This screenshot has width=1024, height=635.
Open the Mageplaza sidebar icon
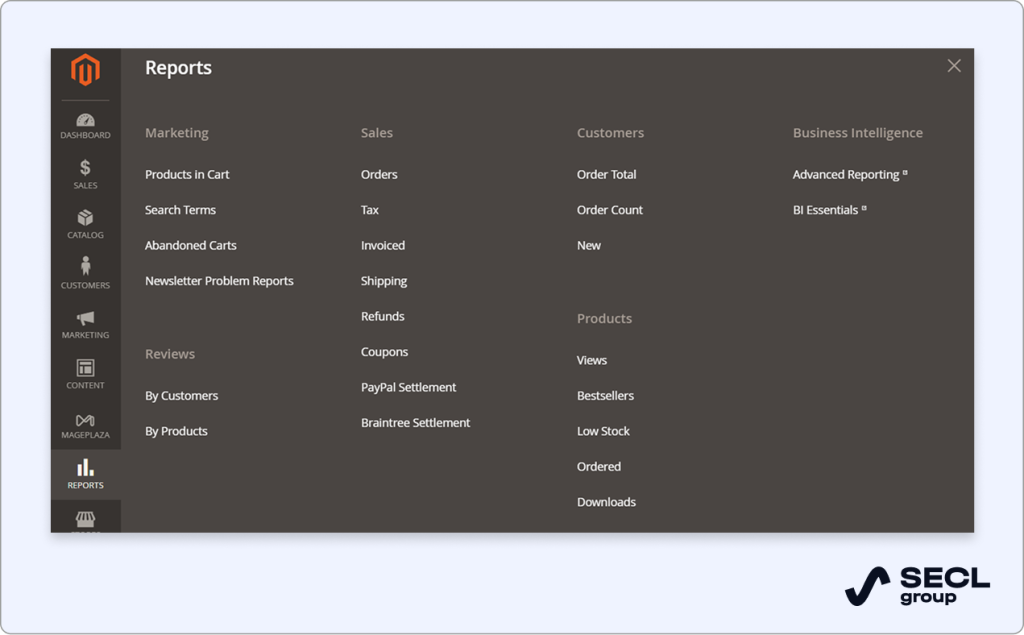[x=85, y=425]
